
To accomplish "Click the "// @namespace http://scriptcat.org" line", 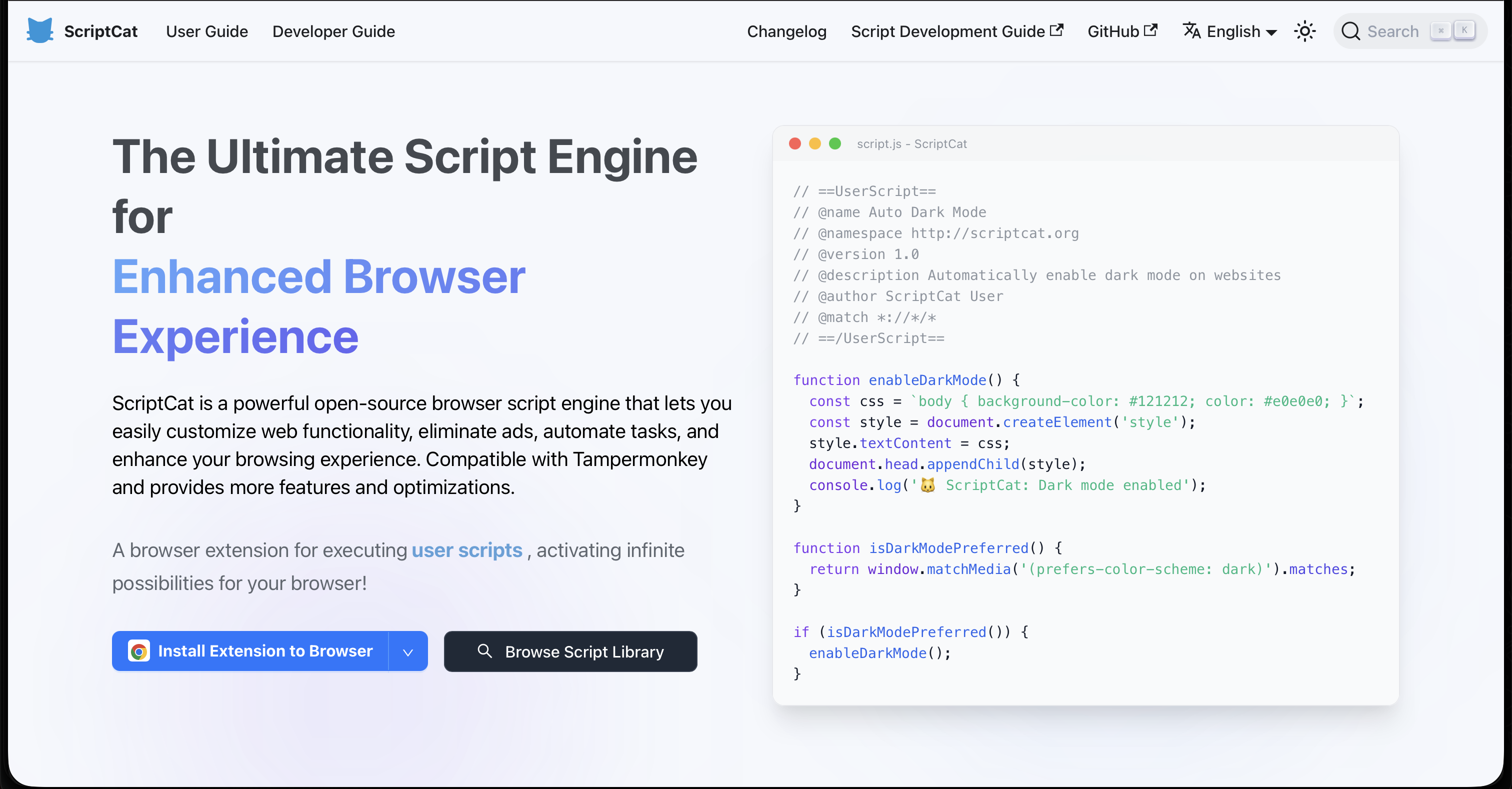I will [x=936, y=233].
